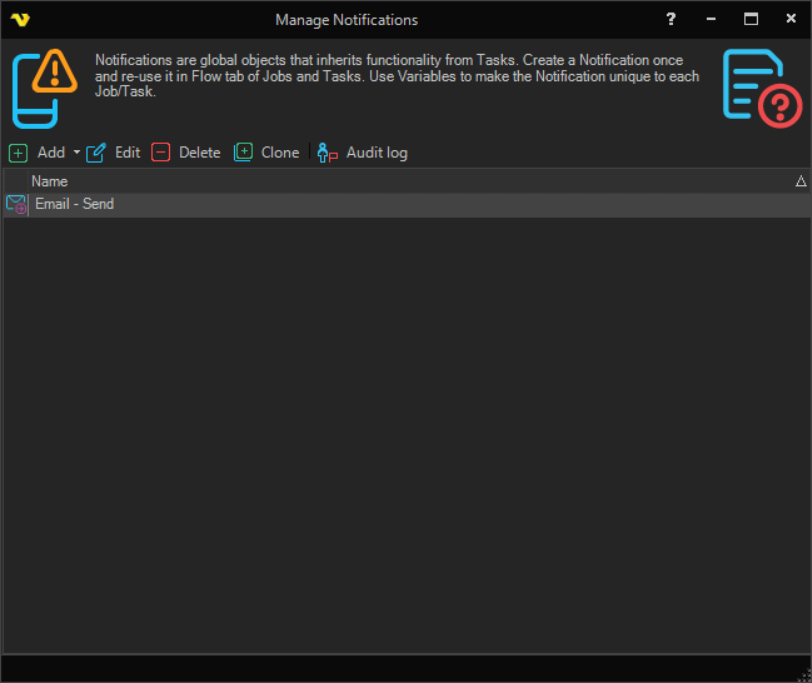The height and width of the screenshot is (683, 812).
Task: Click the resize grip at window corner
Action: pos(802,673)
